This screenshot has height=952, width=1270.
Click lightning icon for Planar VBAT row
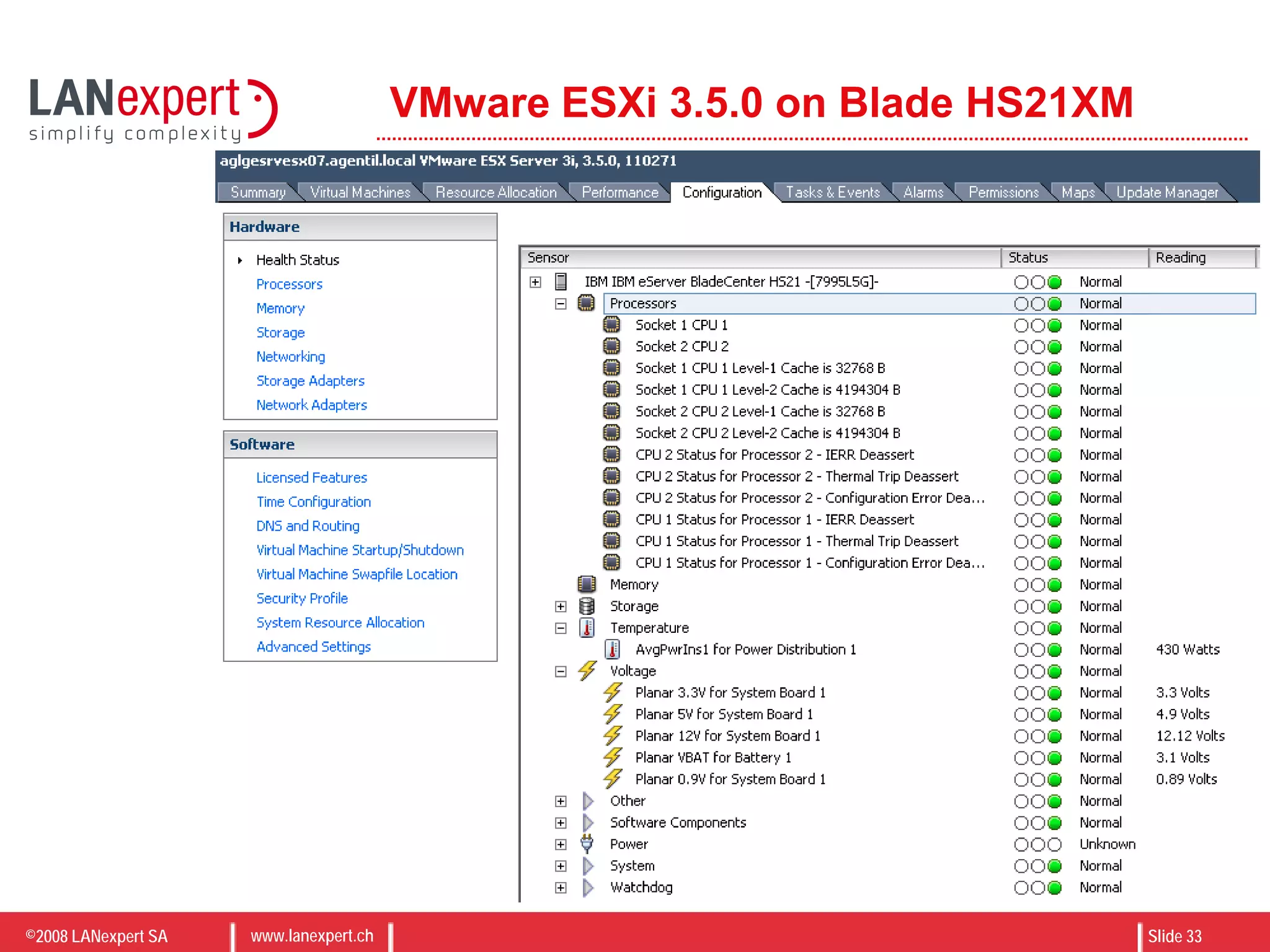coord(613,757)
